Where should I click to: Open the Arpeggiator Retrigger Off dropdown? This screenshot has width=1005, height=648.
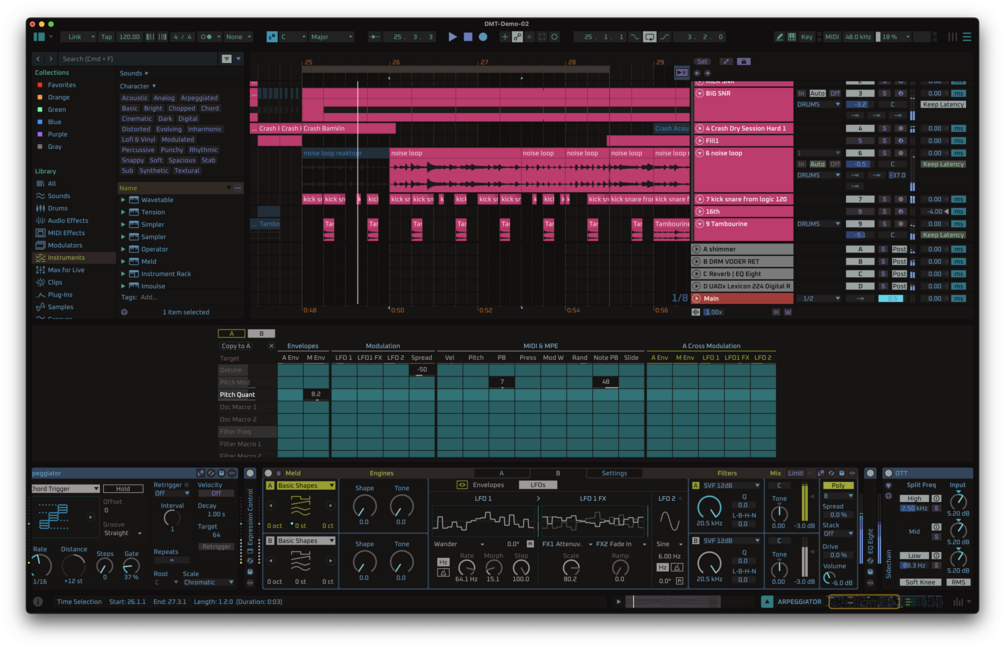coord(172,493)
